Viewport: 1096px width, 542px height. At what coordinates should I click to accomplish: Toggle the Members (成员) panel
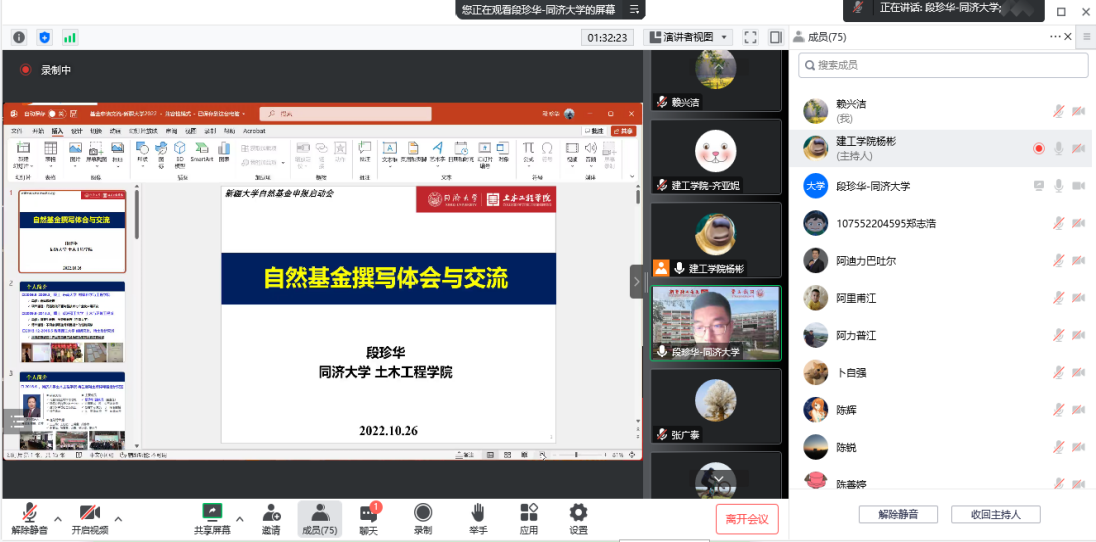tap(319, 518)
